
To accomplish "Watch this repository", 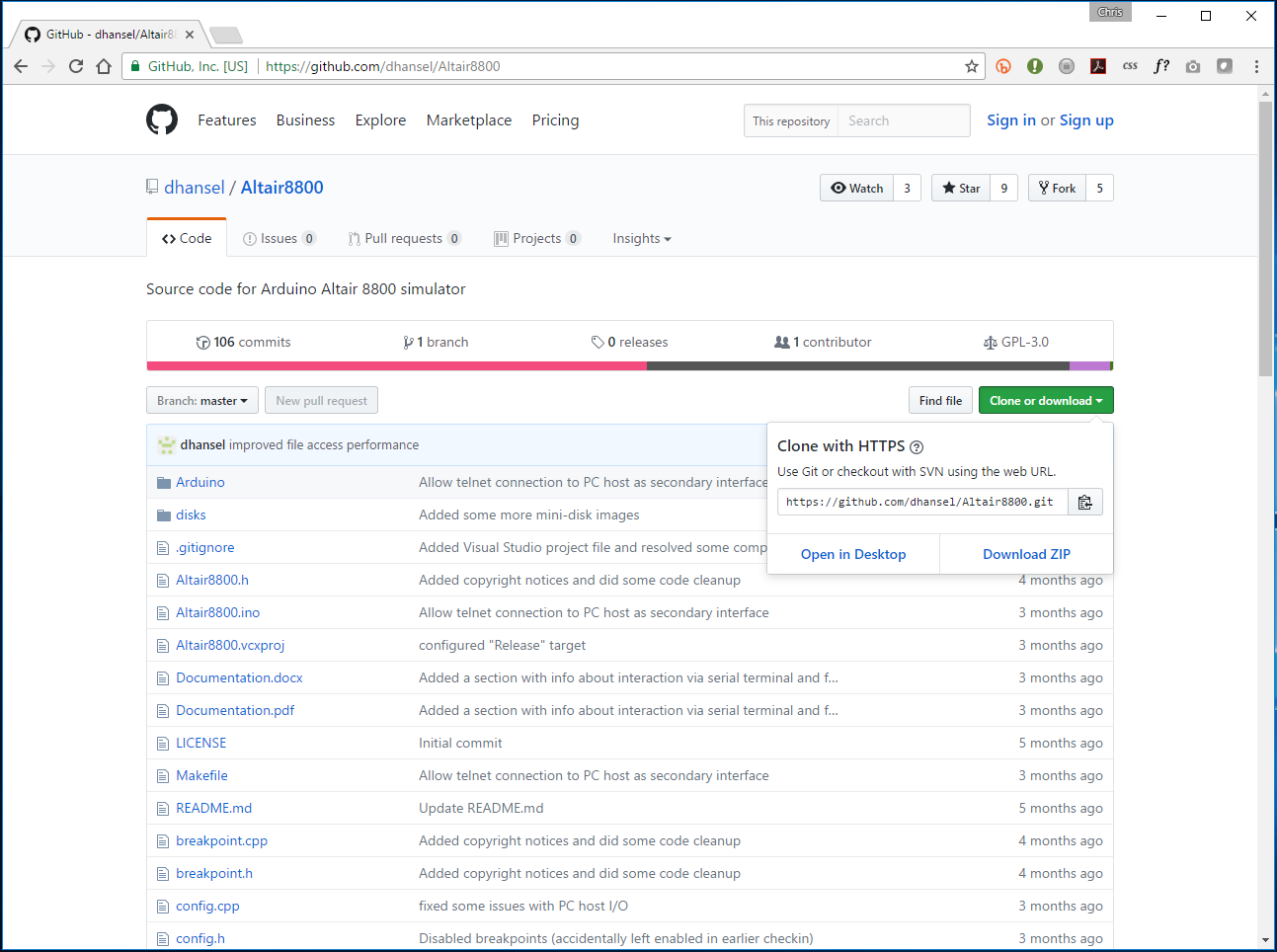I will click(x=857, y=188).
